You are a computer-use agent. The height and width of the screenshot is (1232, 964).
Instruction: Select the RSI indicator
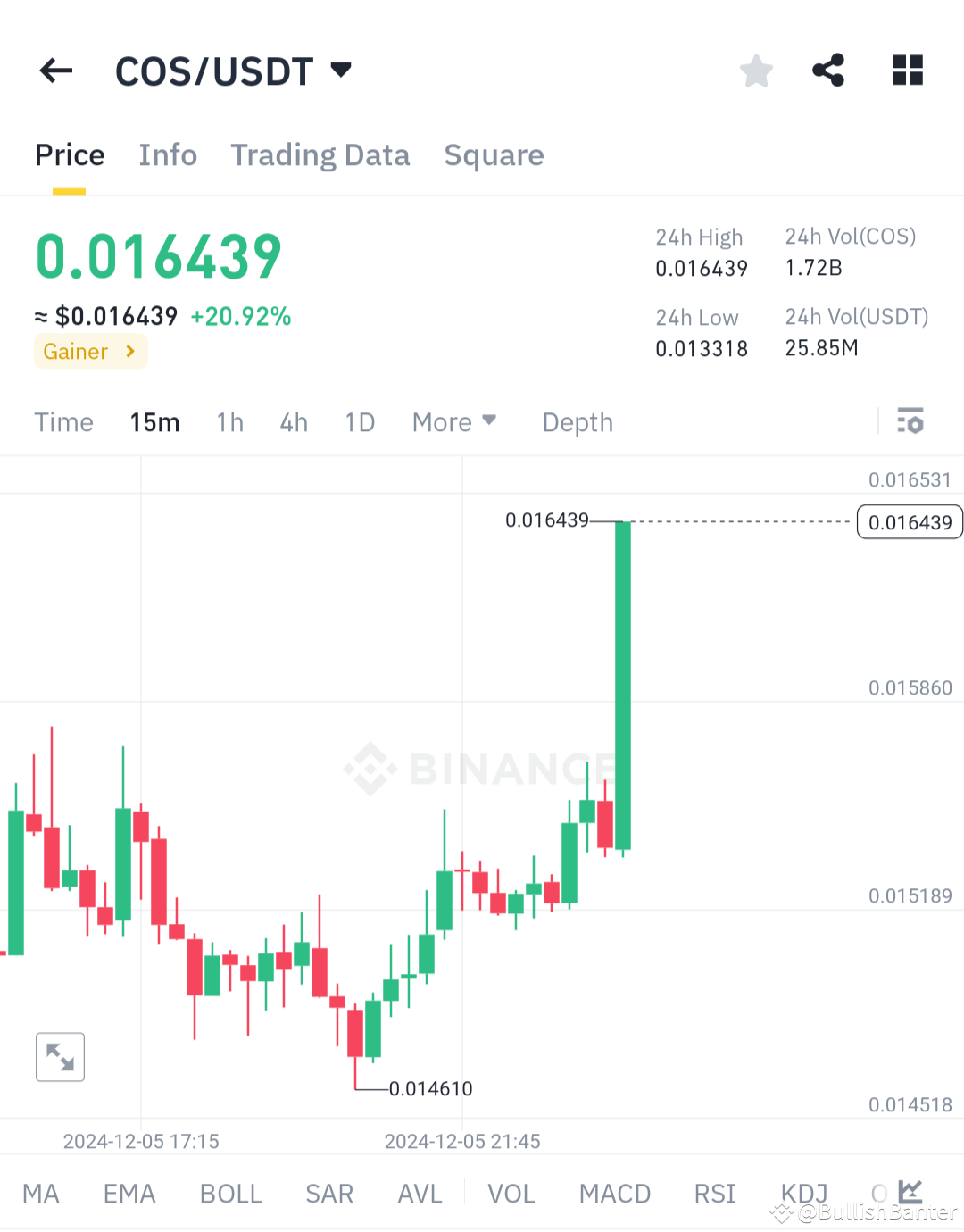[x=714, y=1193]
